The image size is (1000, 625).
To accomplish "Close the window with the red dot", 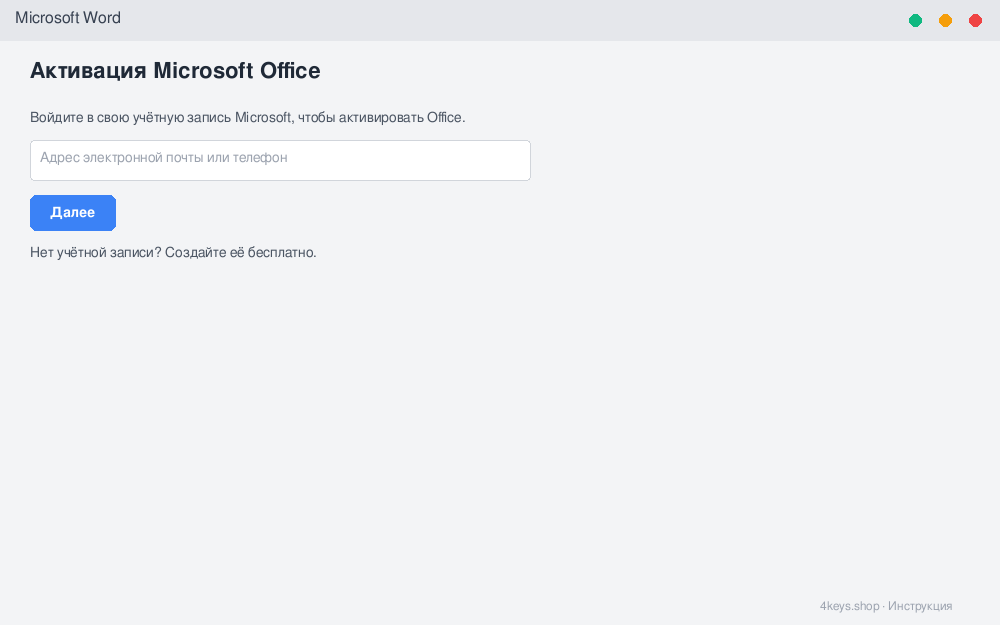I will pyautogui.click(x=975, y=20).
